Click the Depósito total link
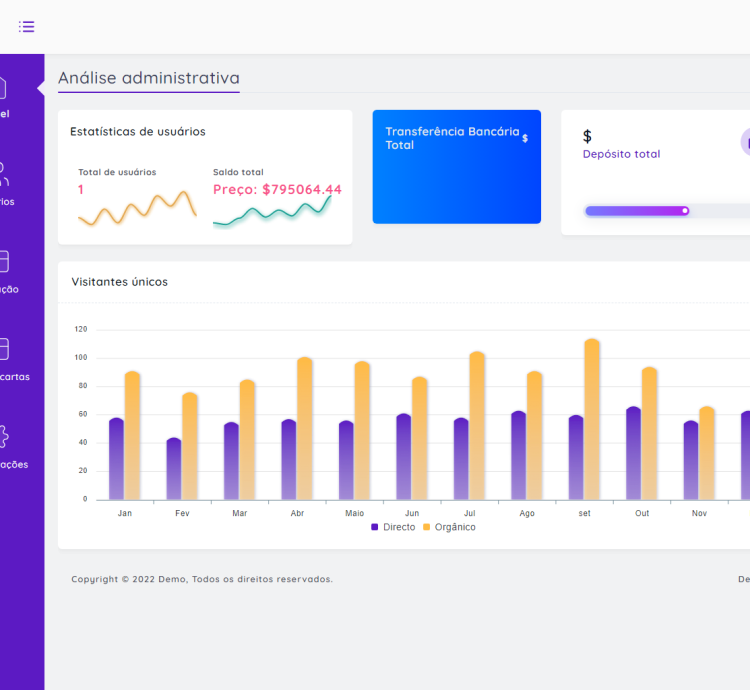This screenshot has width=750, height=690. [x=621, y=154]
